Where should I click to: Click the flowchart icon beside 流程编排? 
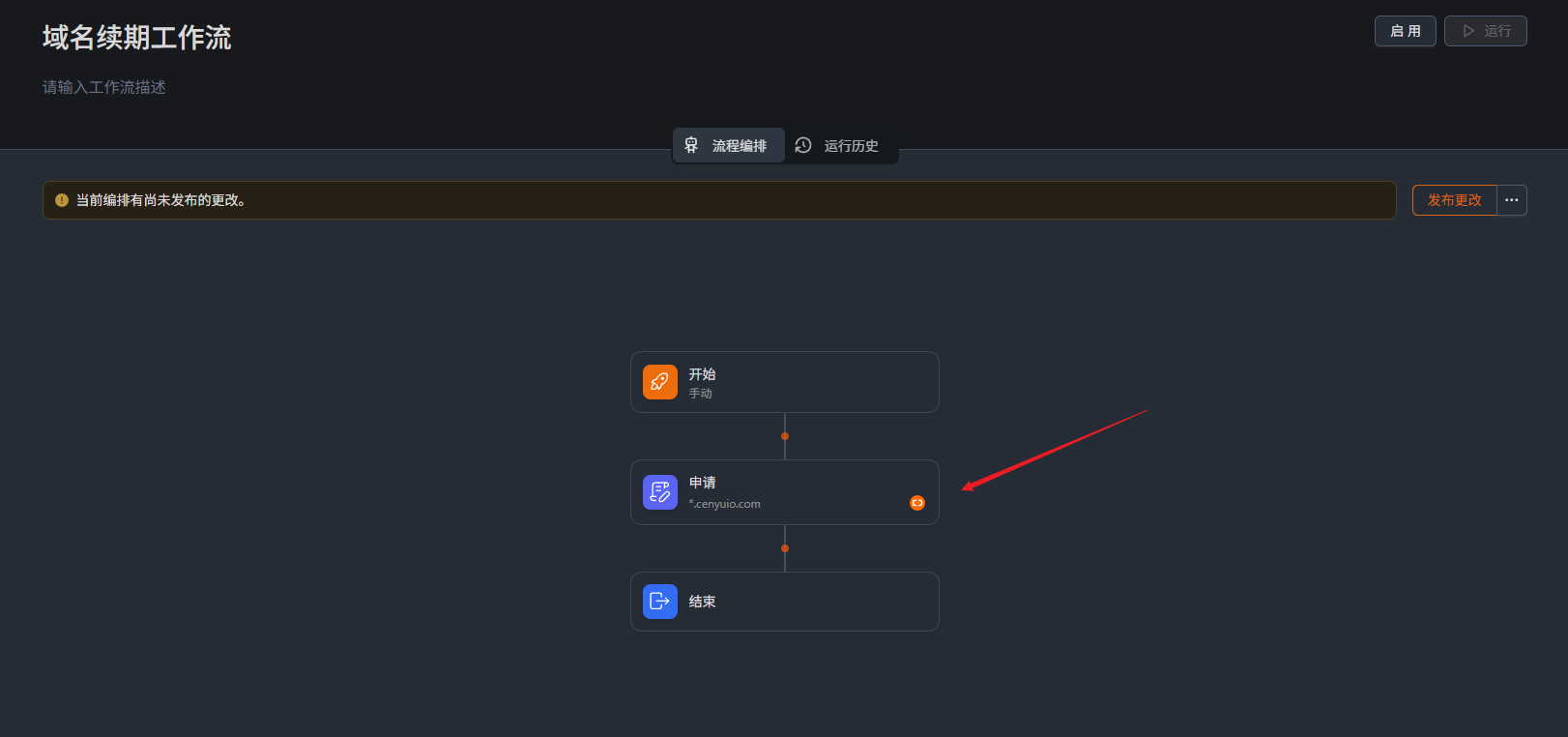691,145
